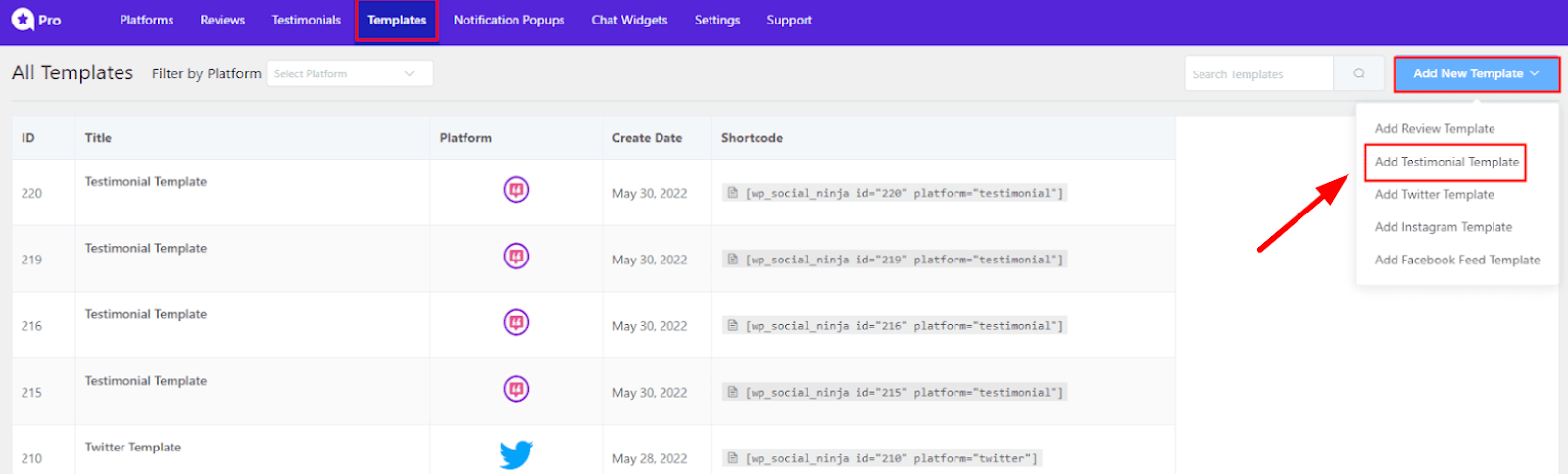The width and height of the screenshot is (1568, 474).
Task: Choose Add Testimonial Template from the menu
Action: coord(1446,162)
